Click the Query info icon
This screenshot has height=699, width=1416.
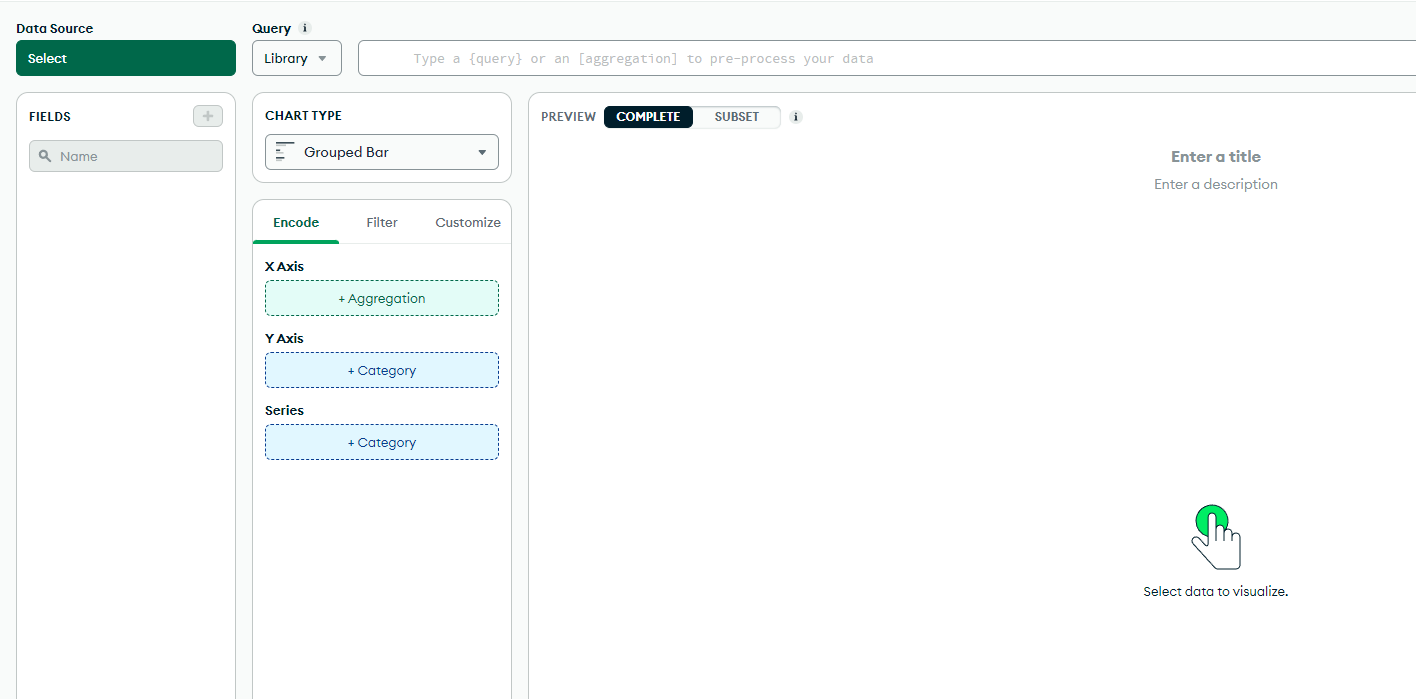[x=305, y=28]
